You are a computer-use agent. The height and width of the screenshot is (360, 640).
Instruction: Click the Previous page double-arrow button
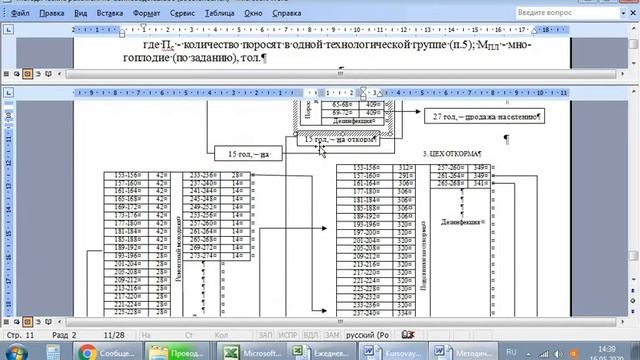[x=633, y=291]
